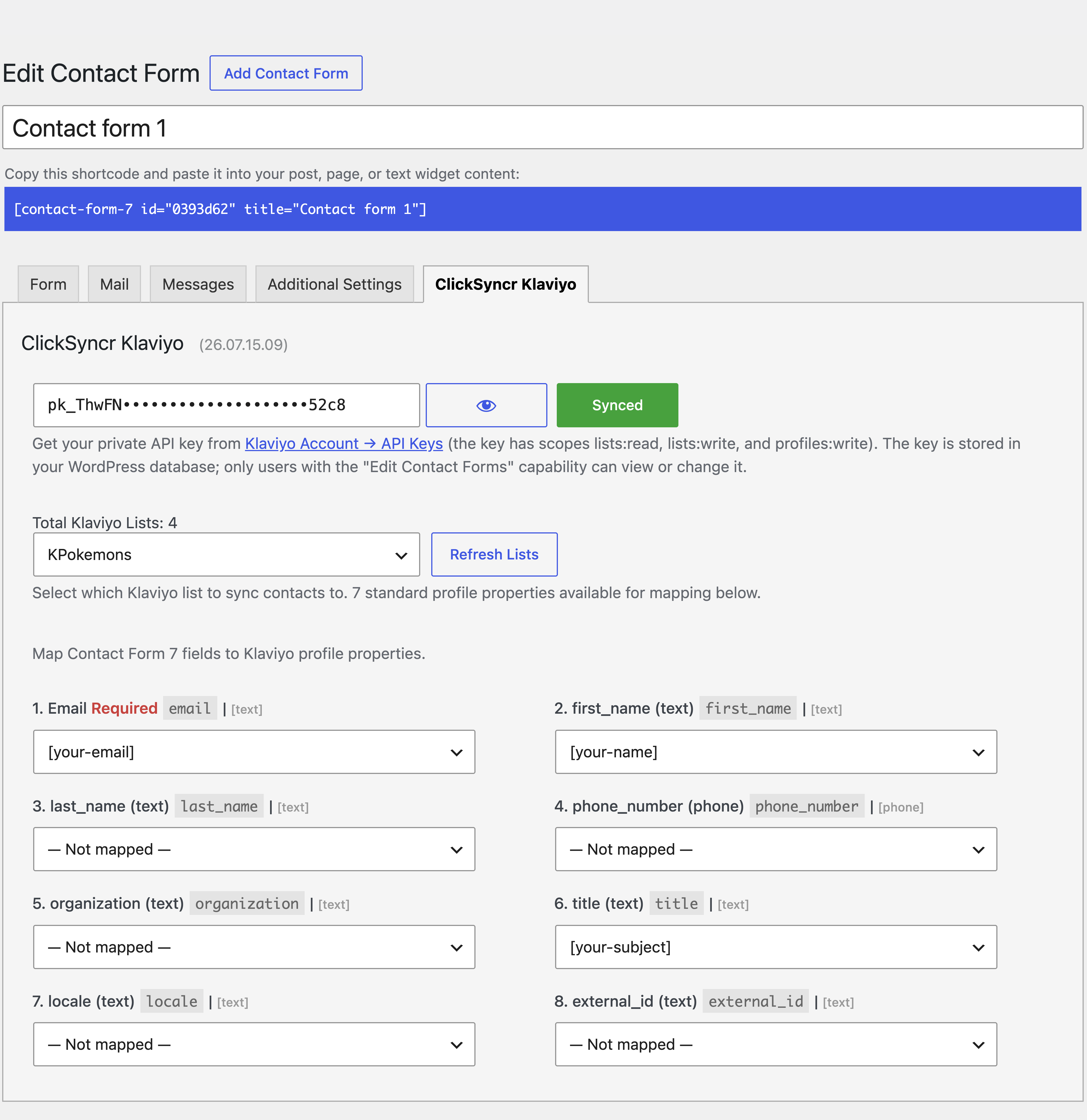The width and height of the screenshot is (1087, 1120).
Task: Open the Klaviyo Account API Keys link
Action: [344, 443]
